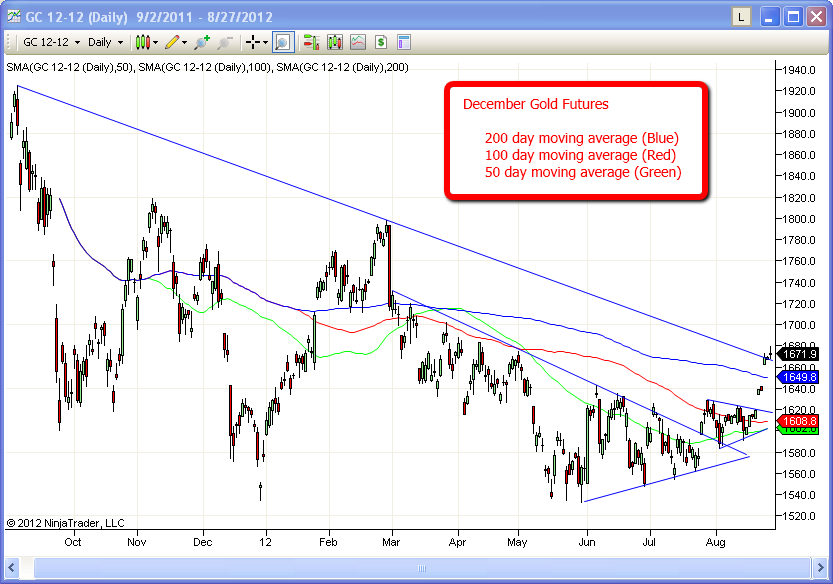Click the greyed zoom out magnifier icon
The width and height of the screenshot is (833, 584).
pos(225,42)
